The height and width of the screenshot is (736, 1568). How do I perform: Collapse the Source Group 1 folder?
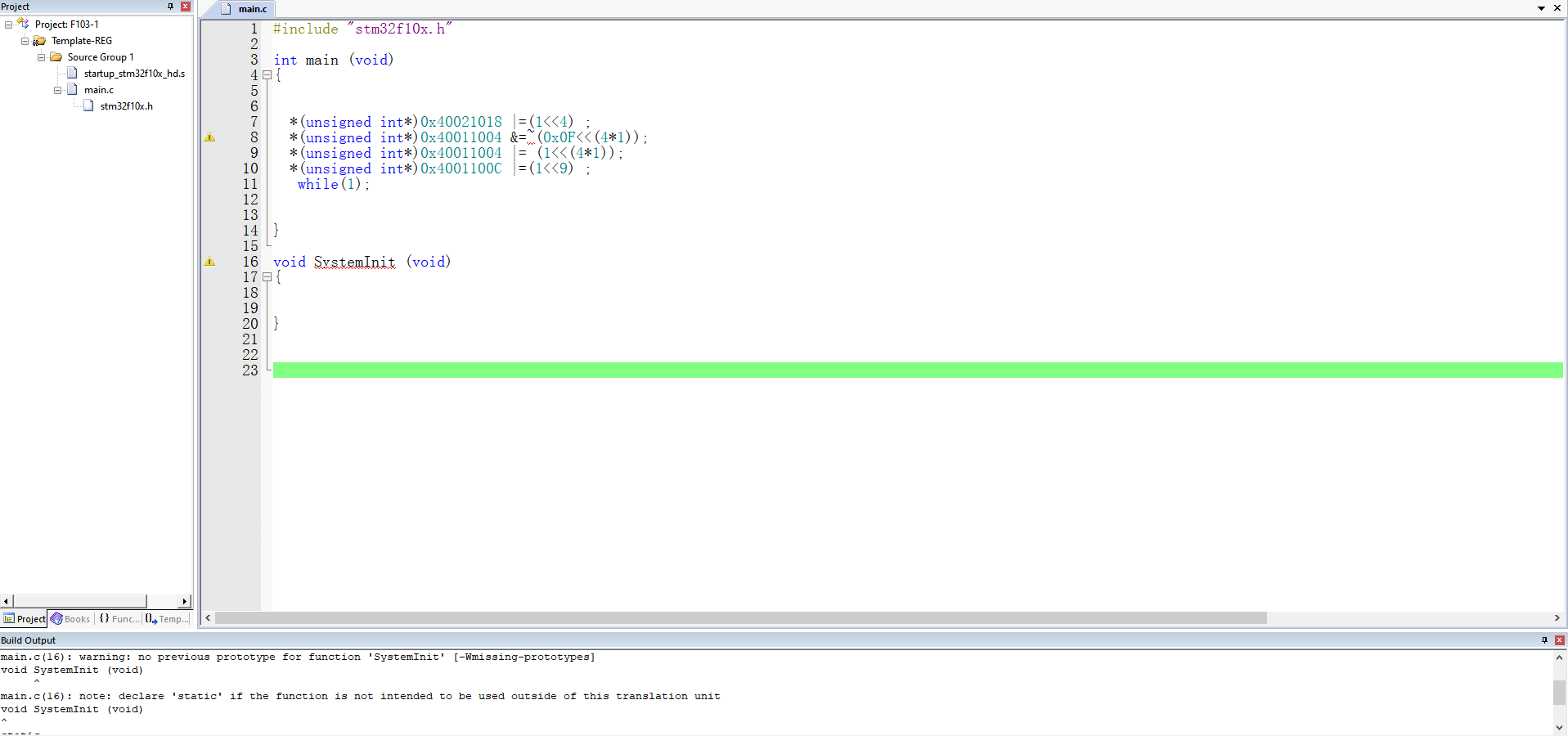coord(41,57)
